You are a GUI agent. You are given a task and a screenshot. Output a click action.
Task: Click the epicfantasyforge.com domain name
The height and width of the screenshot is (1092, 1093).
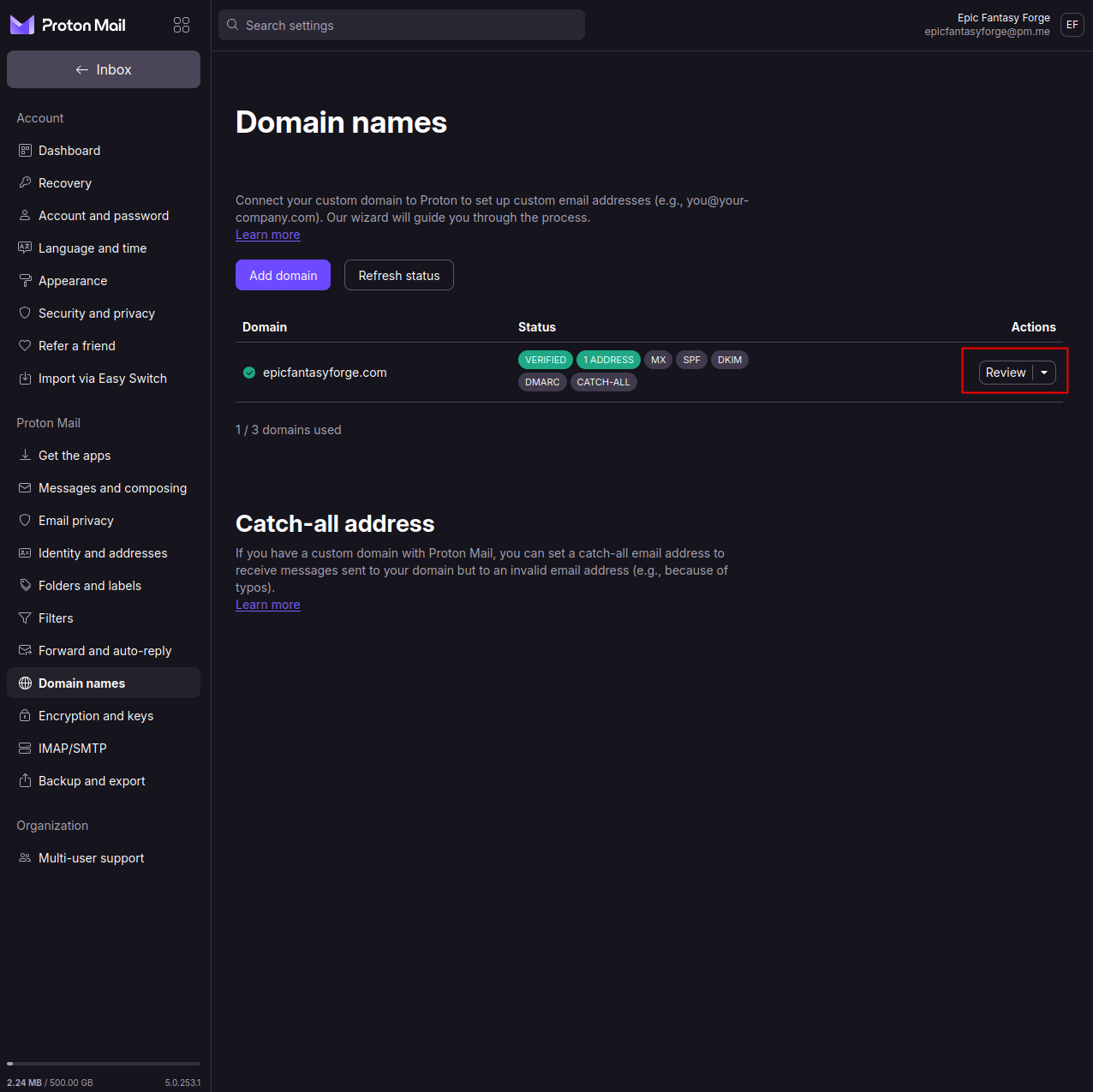point(325,373)
